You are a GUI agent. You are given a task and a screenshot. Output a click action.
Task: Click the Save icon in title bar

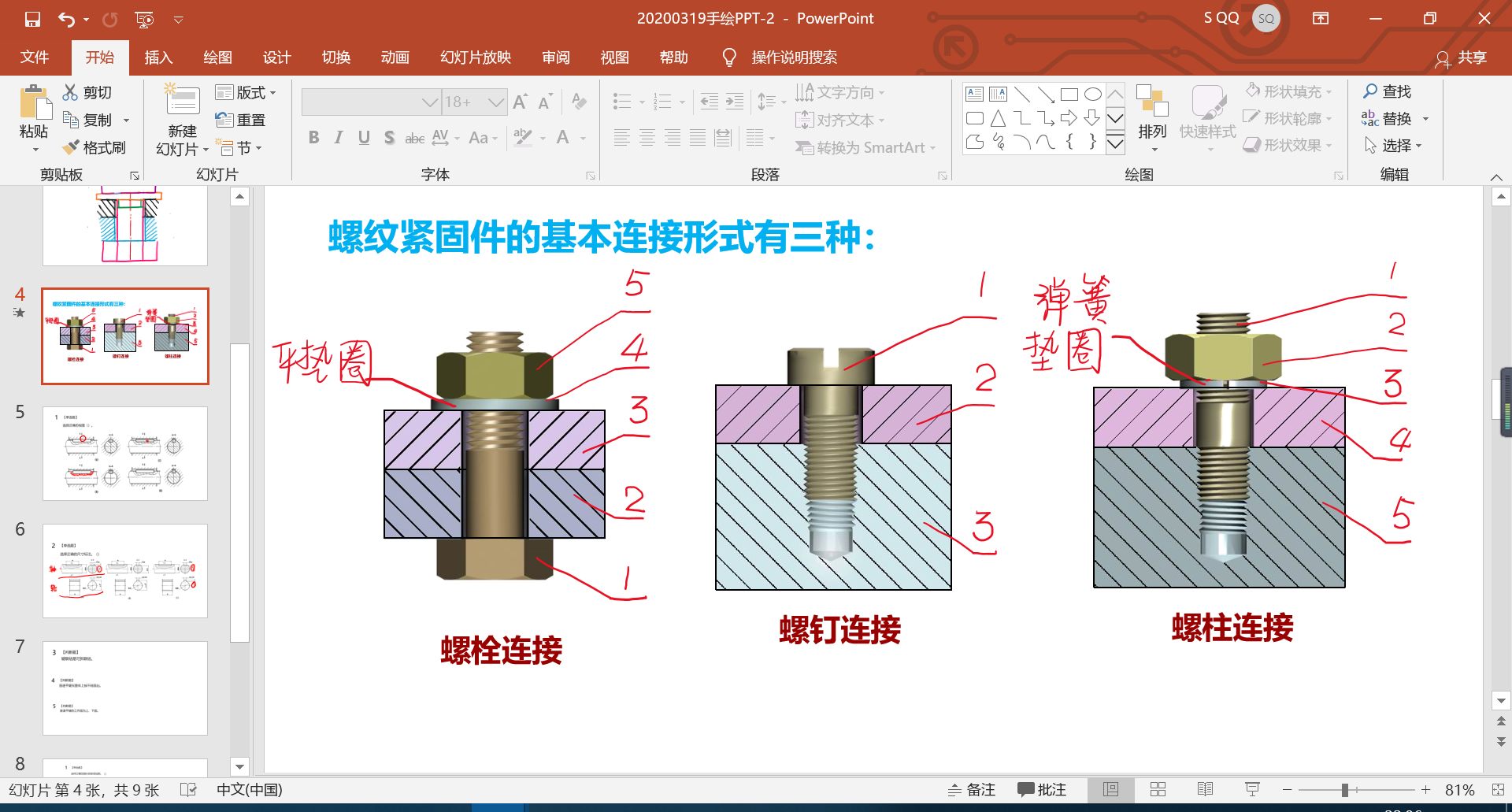click(32, 19)
